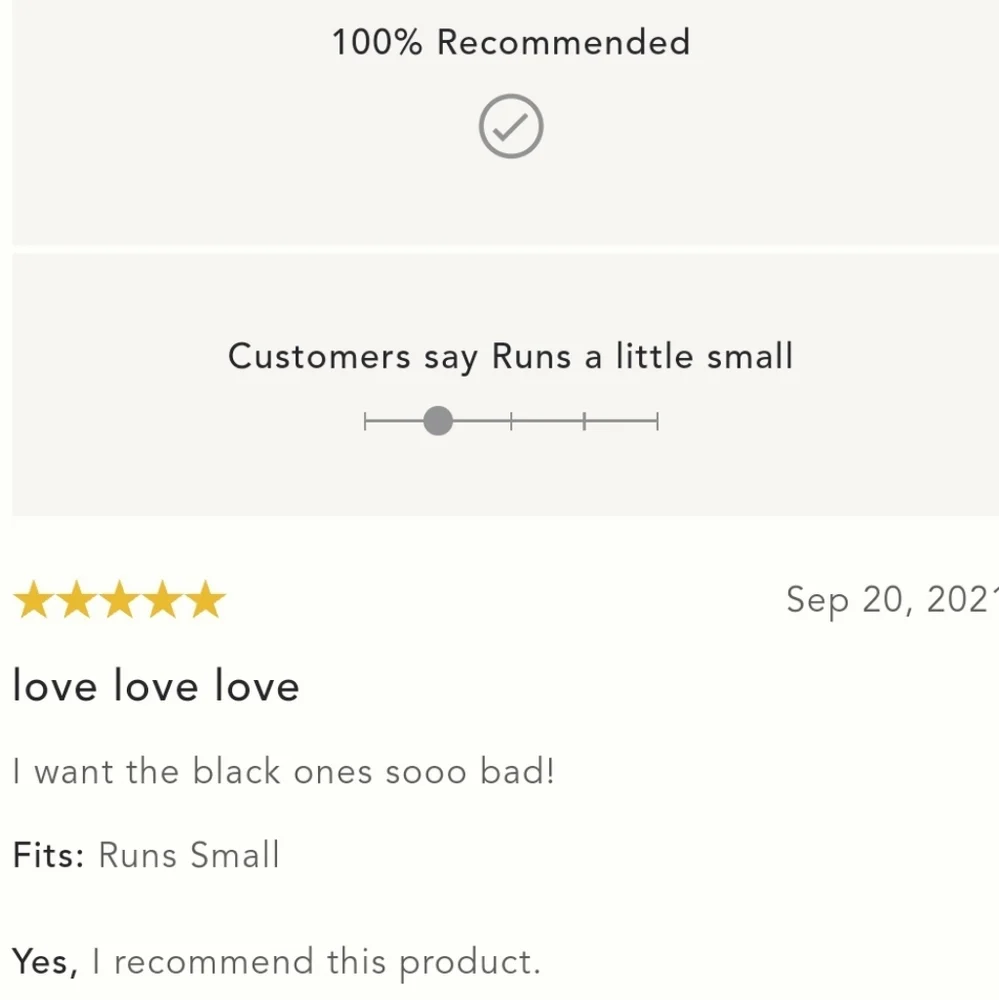Click 'I recommend this product.' text
Viewport: 999px width, 1000px height.
coord(316,964)
